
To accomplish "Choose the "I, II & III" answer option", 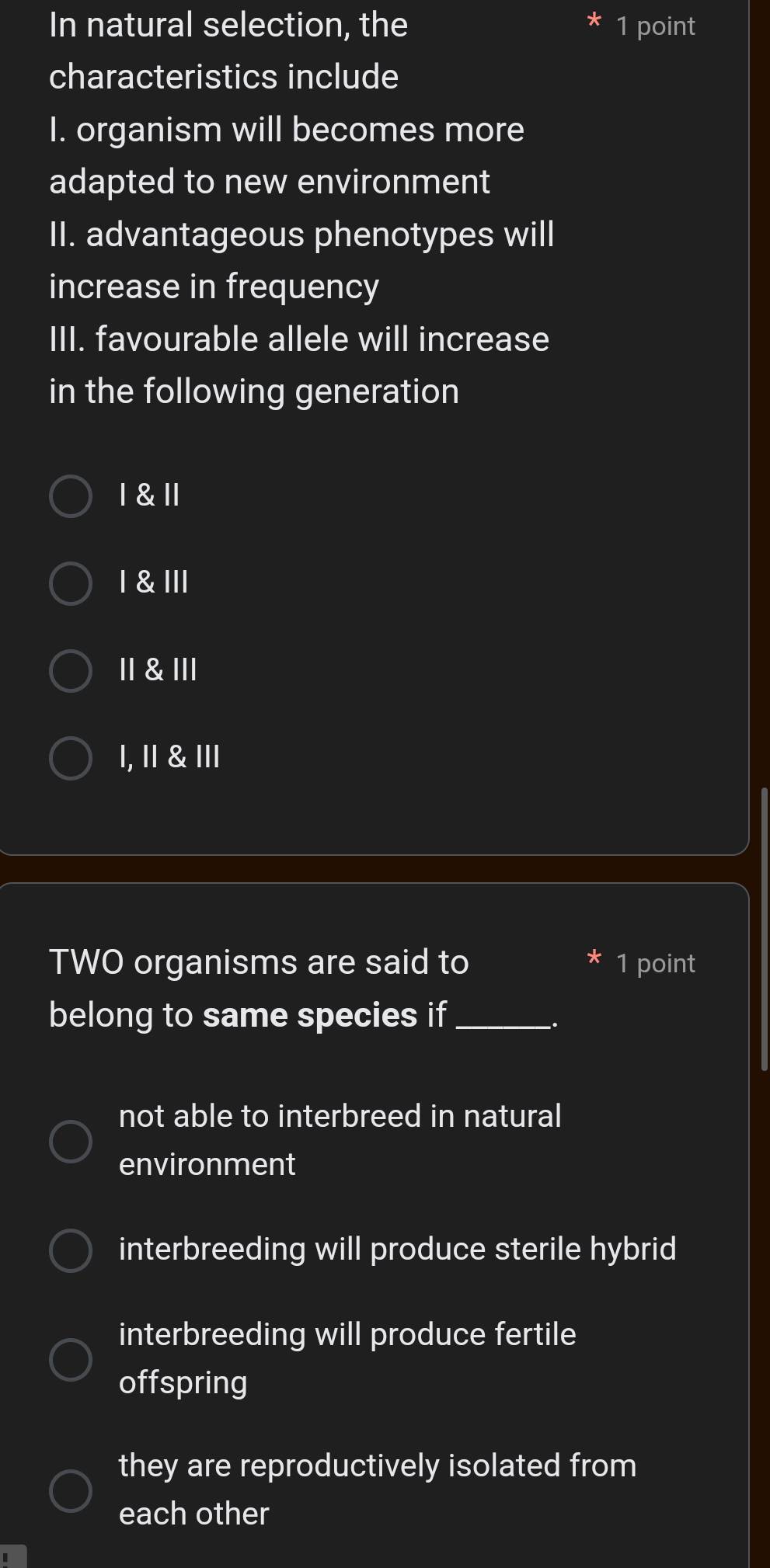I will click(x=70, y=758).
